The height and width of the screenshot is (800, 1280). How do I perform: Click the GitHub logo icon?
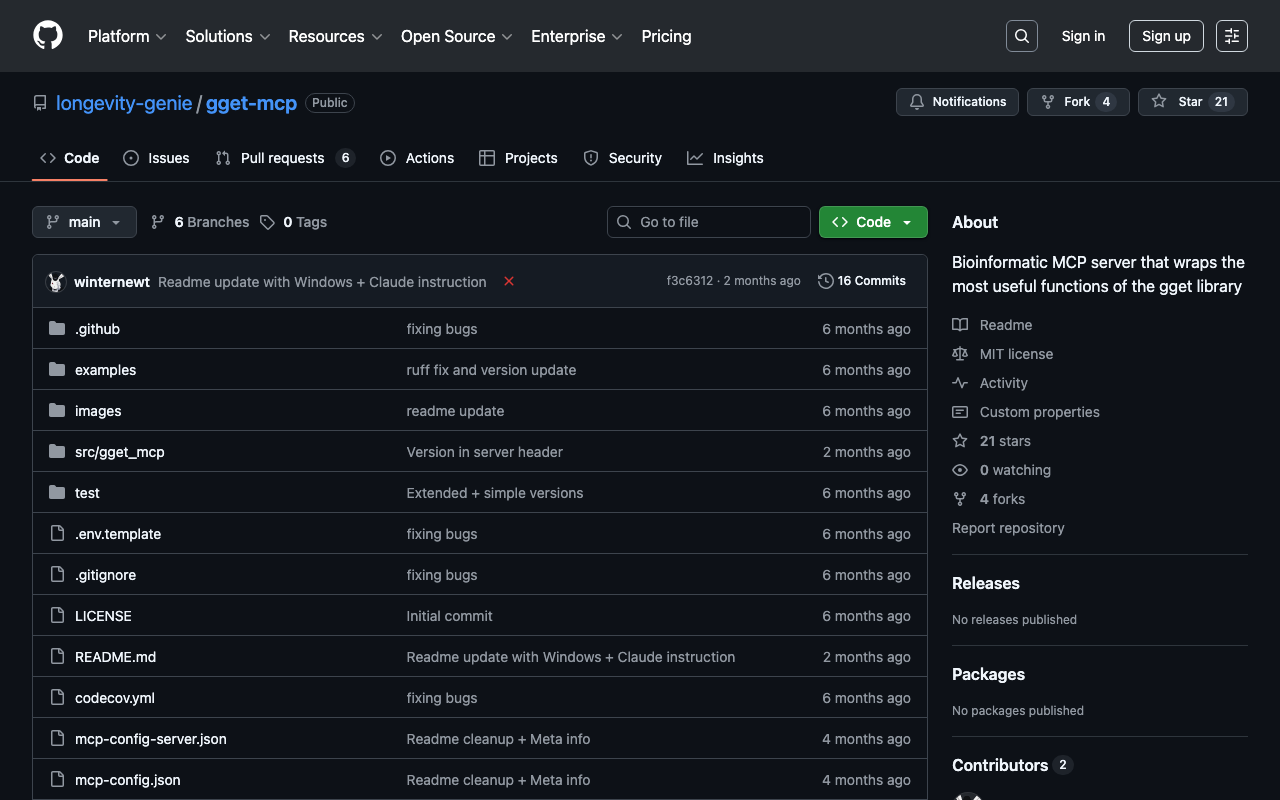48,36
